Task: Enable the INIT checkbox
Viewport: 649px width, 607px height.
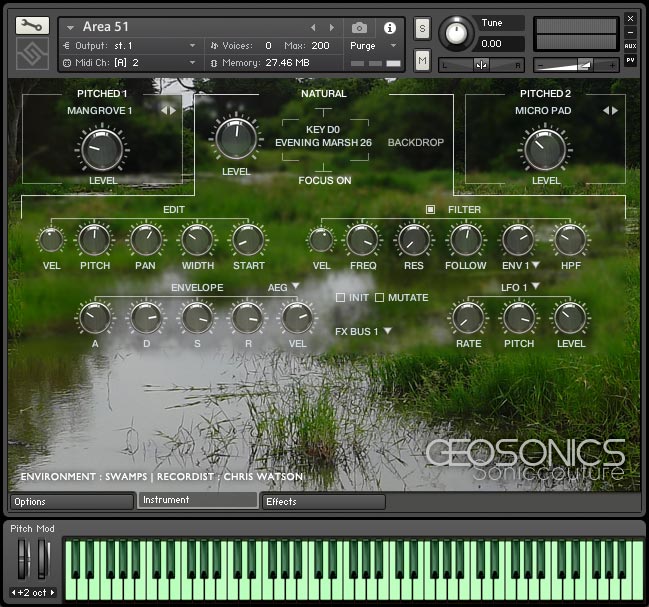Action: [x=340, y=298]
